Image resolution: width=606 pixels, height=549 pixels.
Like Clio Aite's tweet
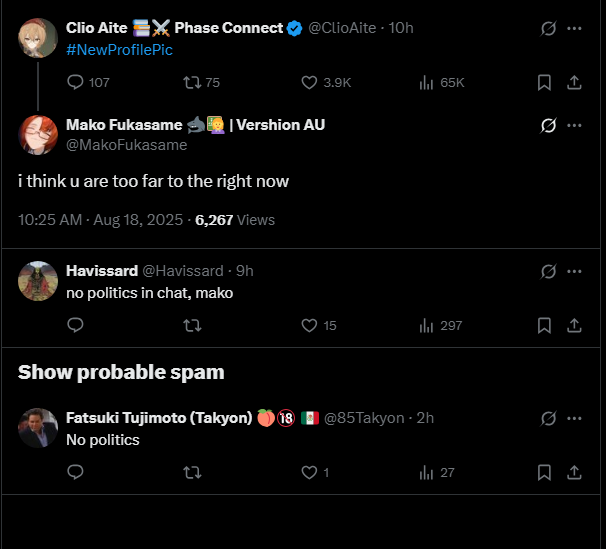click(309, 82)
